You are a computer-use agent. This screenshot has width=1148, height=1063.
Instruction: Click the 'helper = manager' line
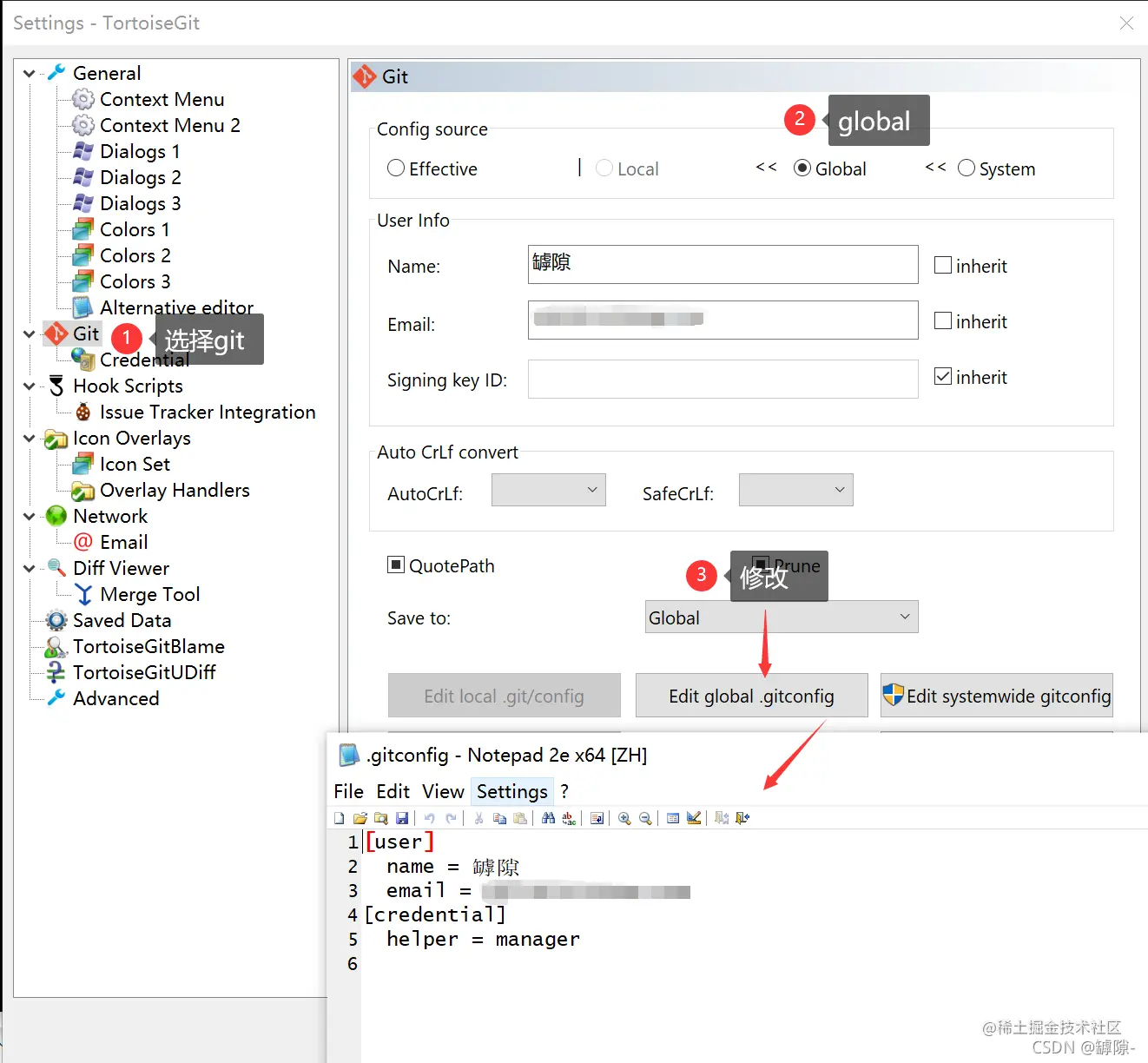[x=483, y=939]
